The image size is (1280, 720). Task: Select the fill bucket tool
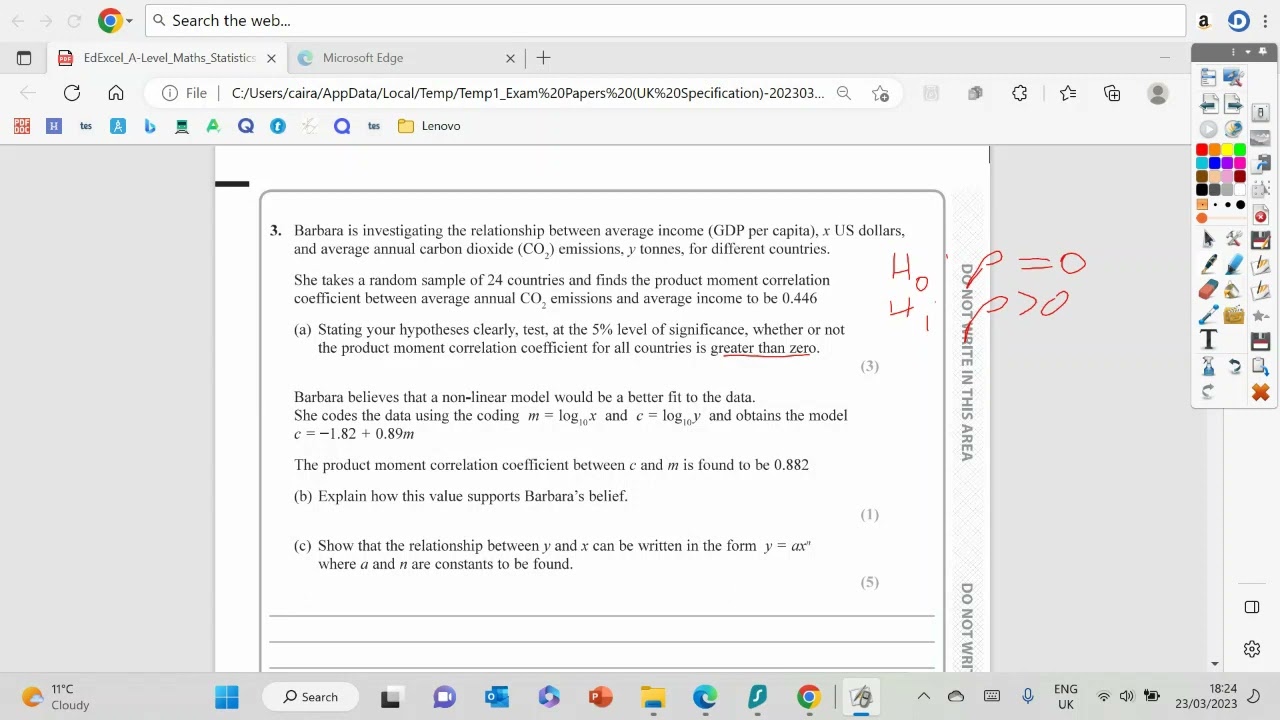(1234, 290)
